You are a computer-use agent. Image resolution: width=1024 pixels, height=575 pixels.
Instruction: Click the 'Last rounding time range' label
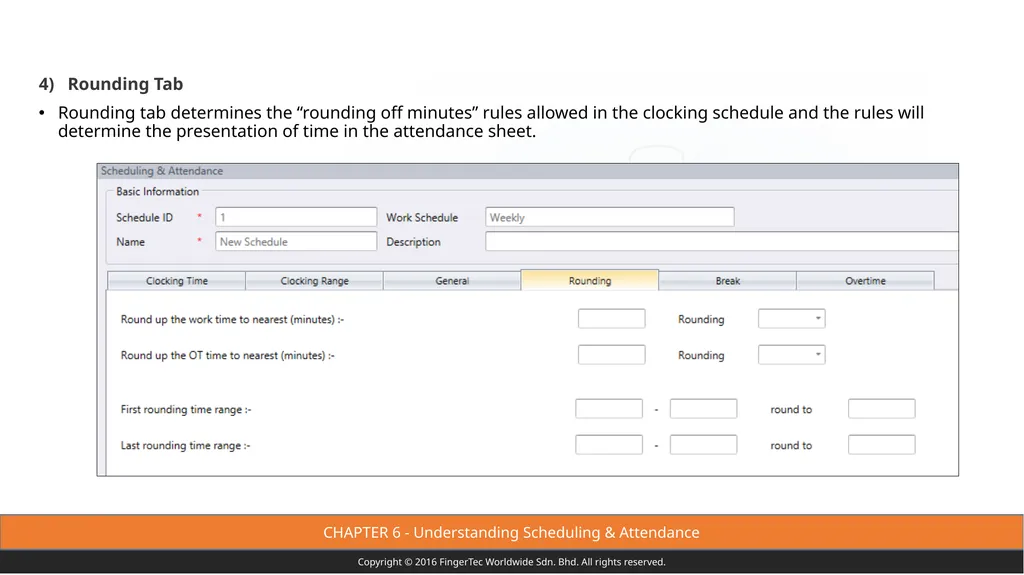(x=185, y=446)
